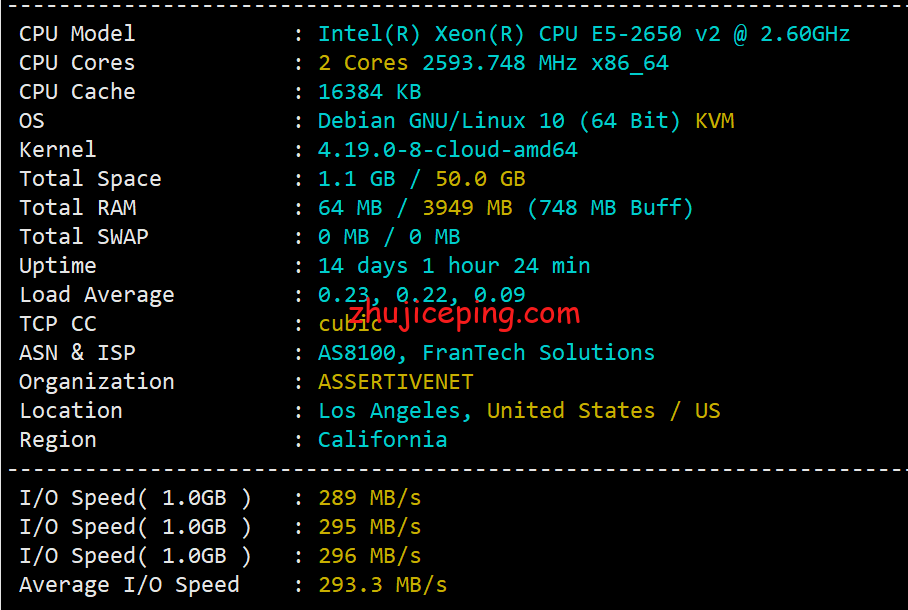Select the 295 MB/s I/O speed result
Image resolution: width=908 pixels, height=610 pixels.
369,527
